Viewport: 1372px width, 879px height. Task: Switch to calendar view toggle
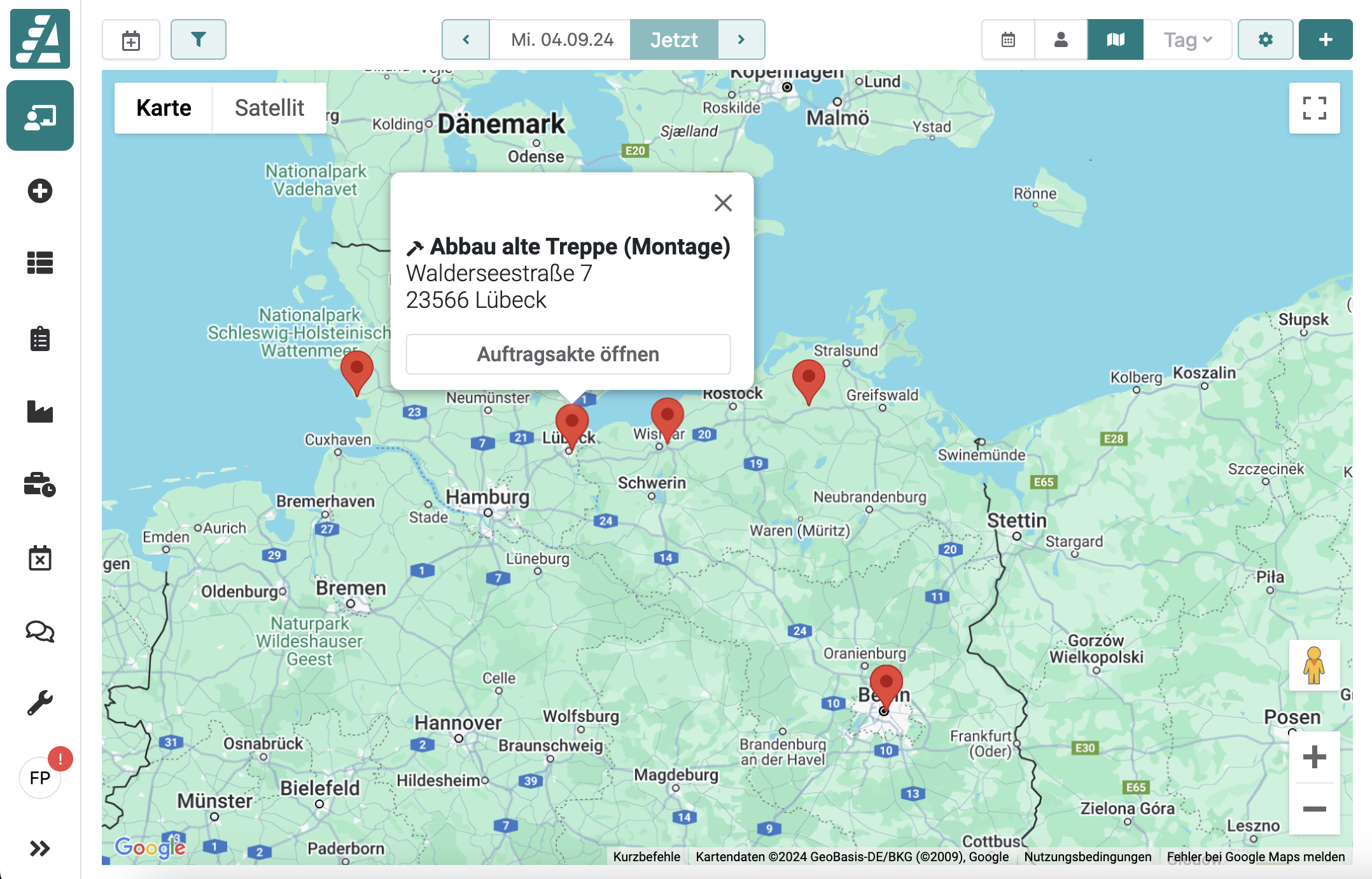point(1008,39)
